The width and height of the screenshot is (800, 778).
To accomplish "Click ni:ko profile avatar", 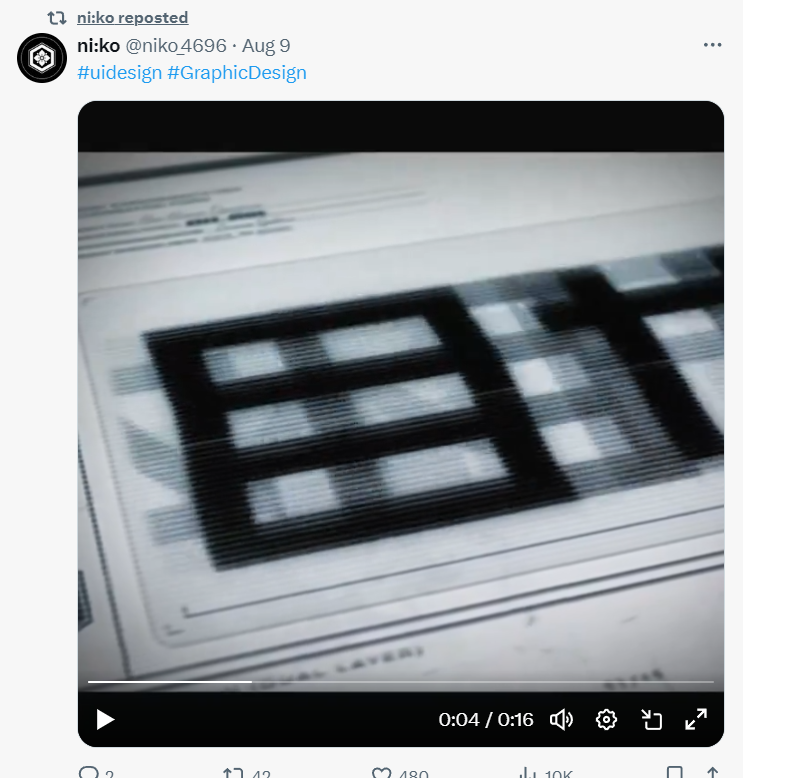I will (42, 58).
